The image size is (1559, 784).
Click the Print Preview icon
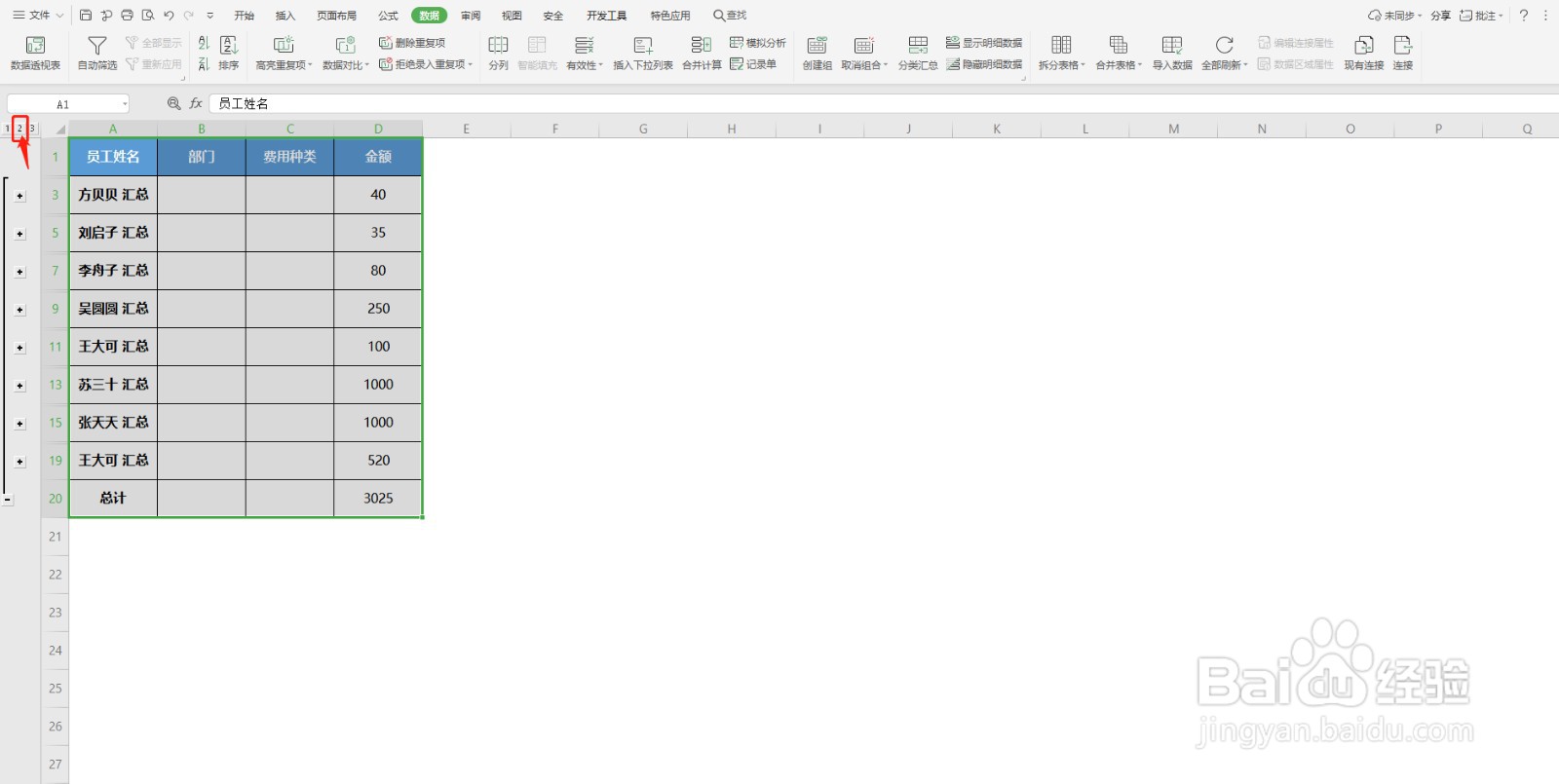click(147, 16)
